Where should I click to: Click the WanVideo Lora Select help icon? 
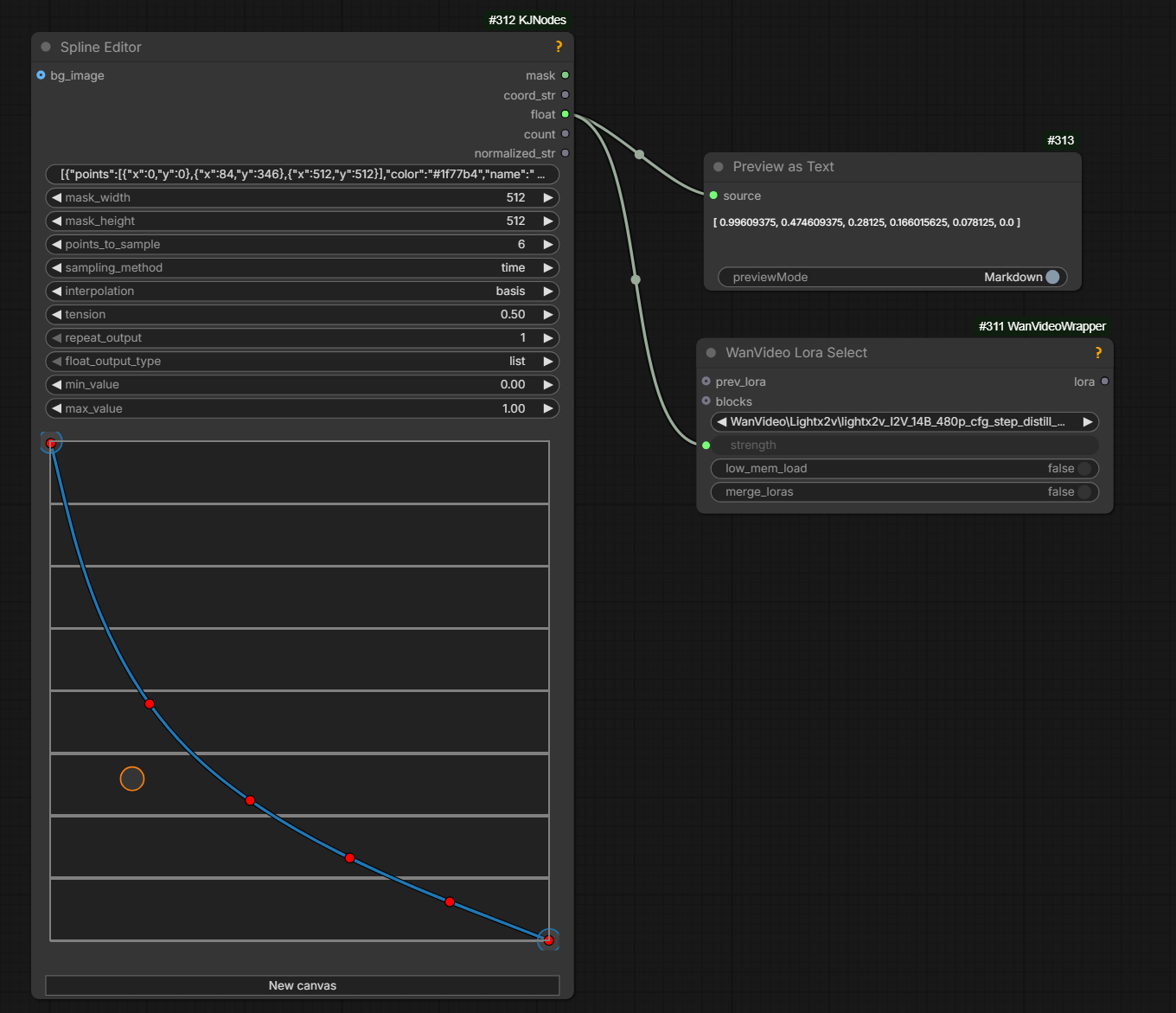pos(1098,353)
